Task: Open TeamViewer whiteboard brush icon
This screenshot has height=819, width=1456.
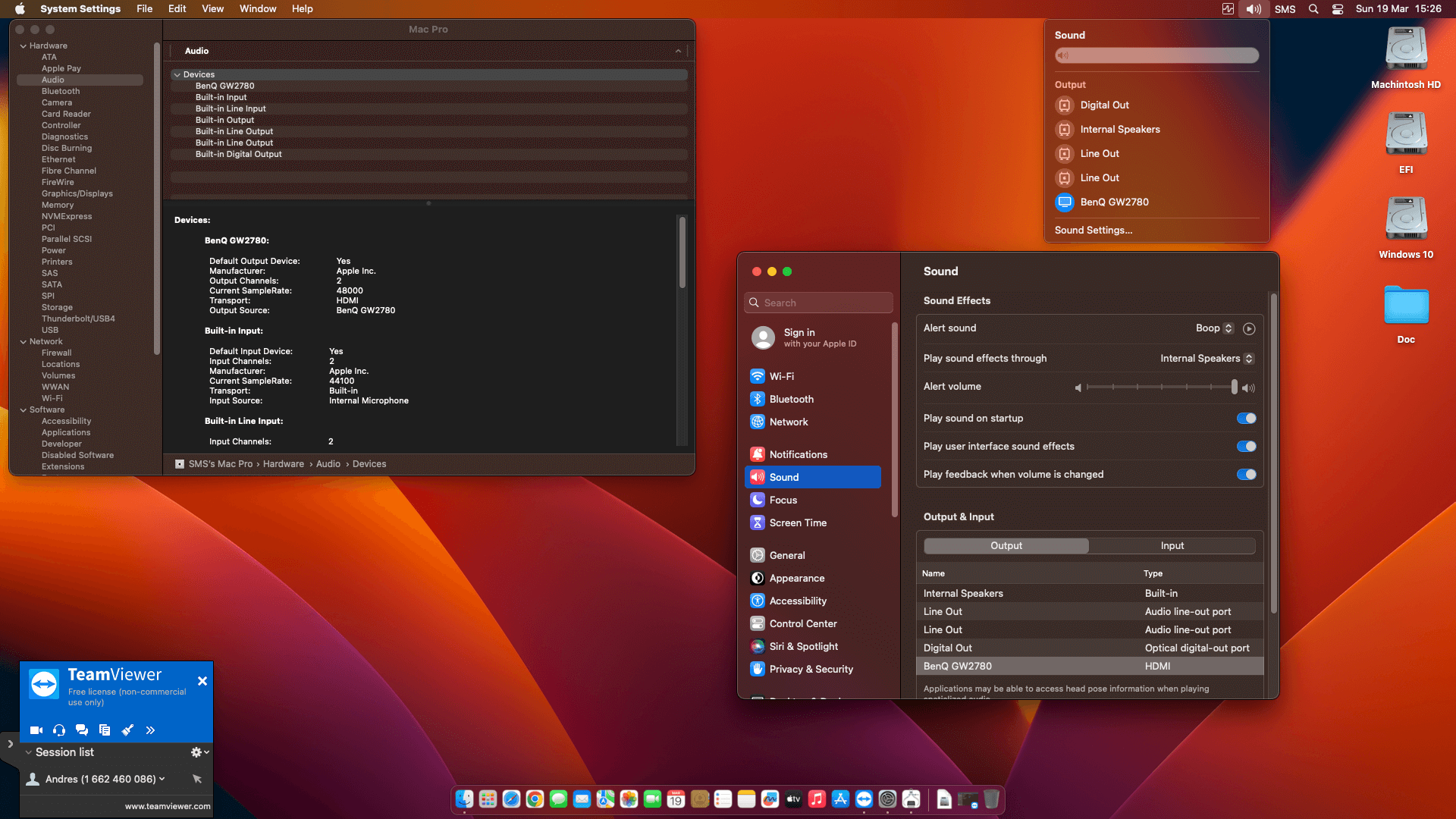Action: click(127, 730)
